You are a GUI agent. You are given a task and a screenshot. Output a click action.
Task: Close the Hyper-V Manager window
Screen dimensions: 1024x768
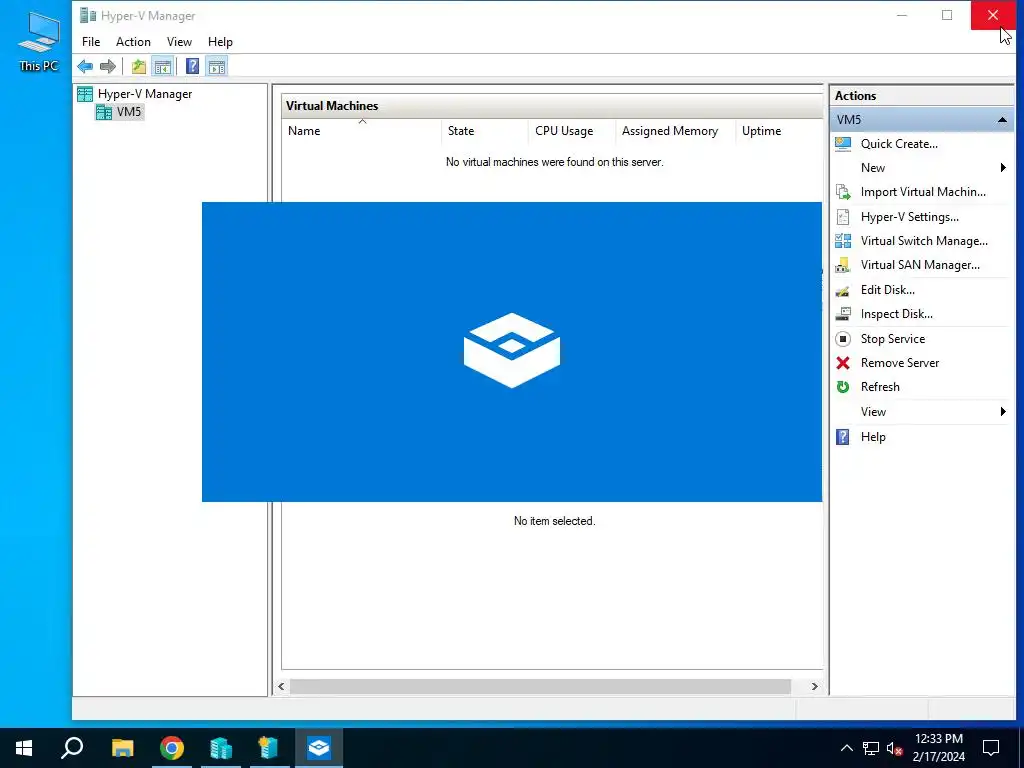(x=993, y=15)
